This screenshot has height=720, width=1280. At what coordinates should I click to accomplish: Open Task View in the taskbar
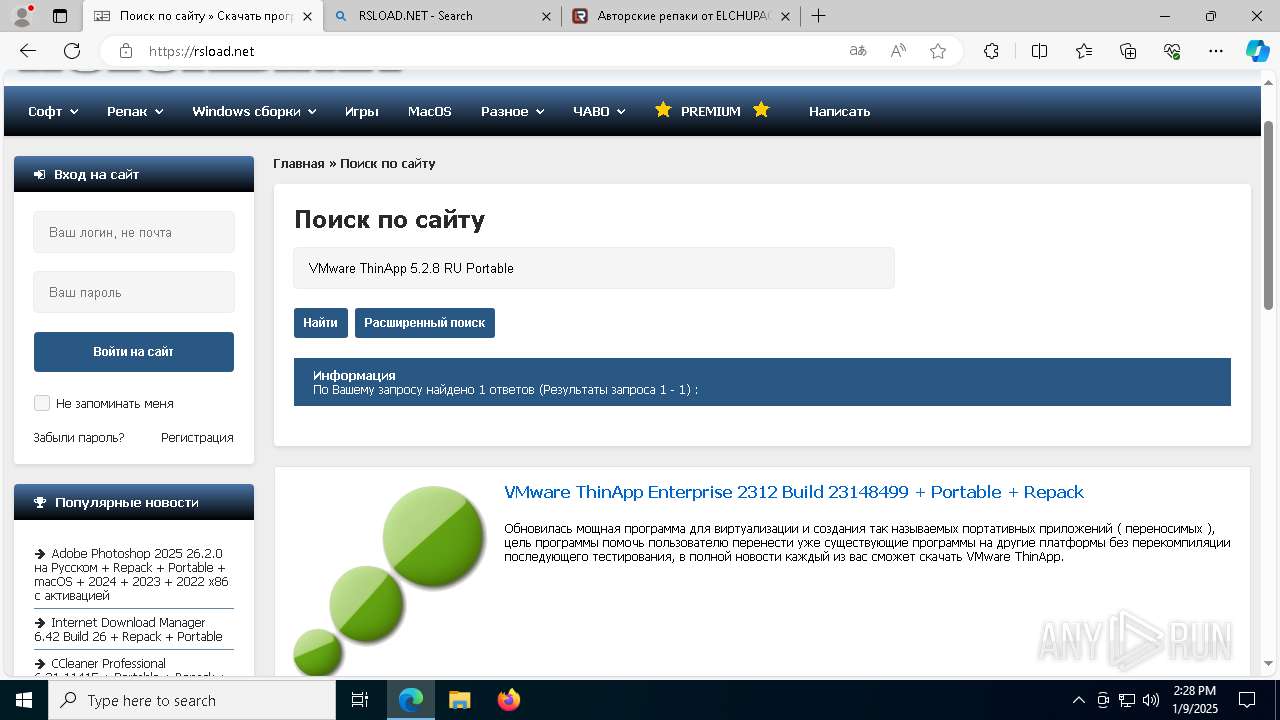(360, 700)
